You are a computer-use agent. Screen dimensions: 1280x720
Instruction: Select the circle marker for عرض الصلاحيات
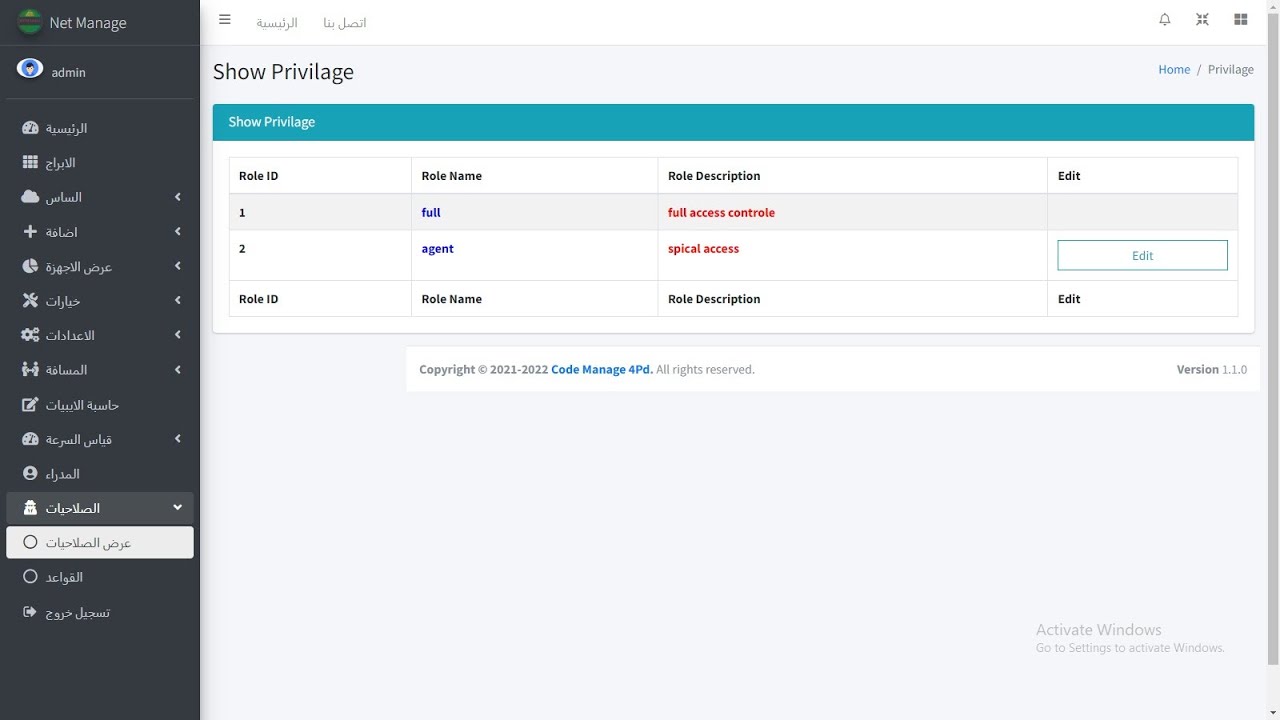point(30,542)
